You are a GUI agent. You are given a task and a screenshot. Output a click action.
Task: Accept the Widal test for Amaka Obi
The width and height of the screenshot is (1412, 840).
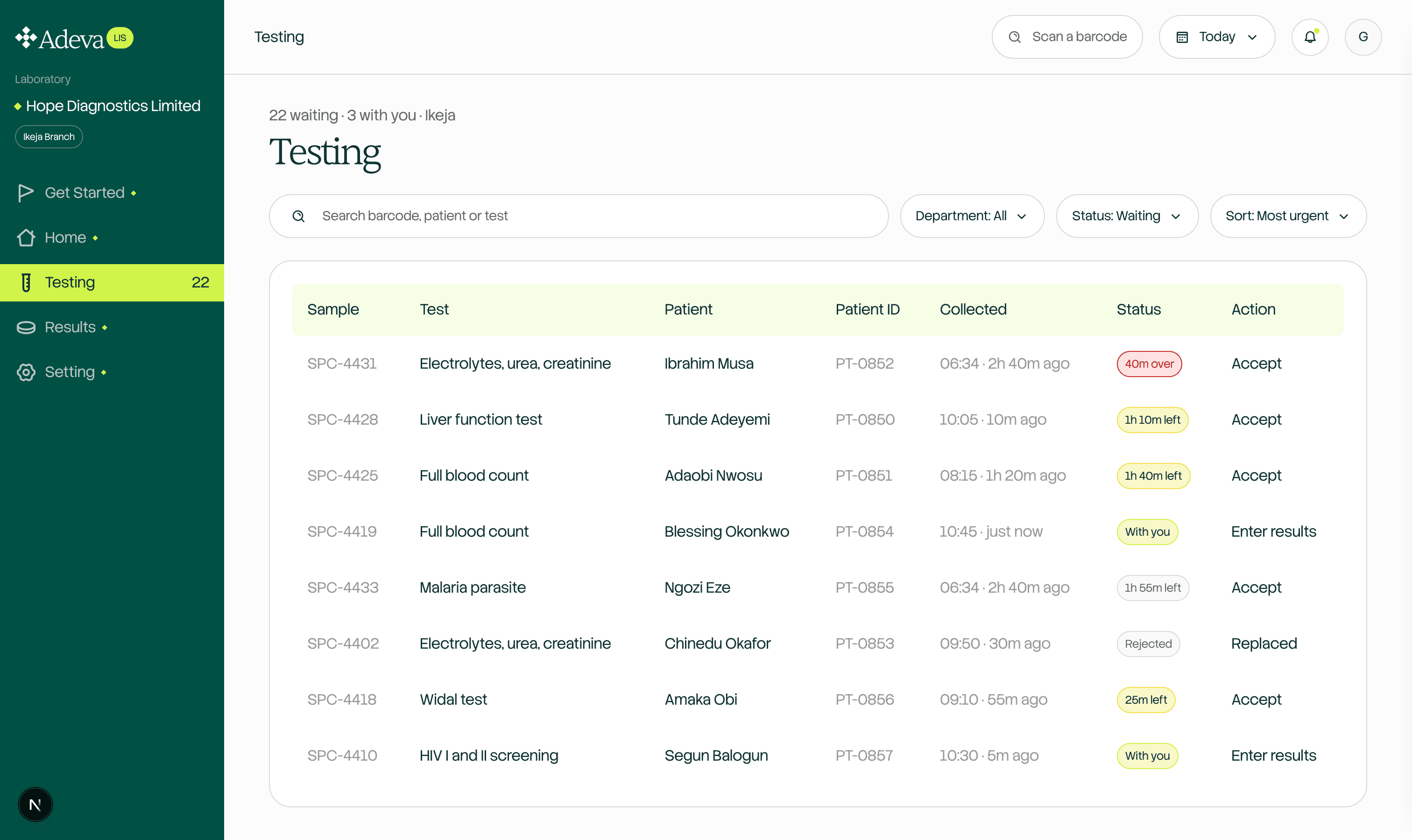(x=1256, y=700)
